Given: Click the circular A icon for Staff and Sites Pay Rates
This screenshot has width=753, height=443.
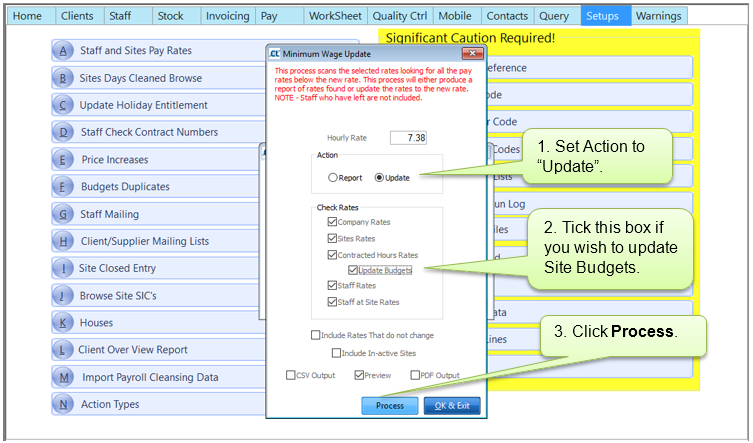Looking at the screenshot, I should (64, 51).
